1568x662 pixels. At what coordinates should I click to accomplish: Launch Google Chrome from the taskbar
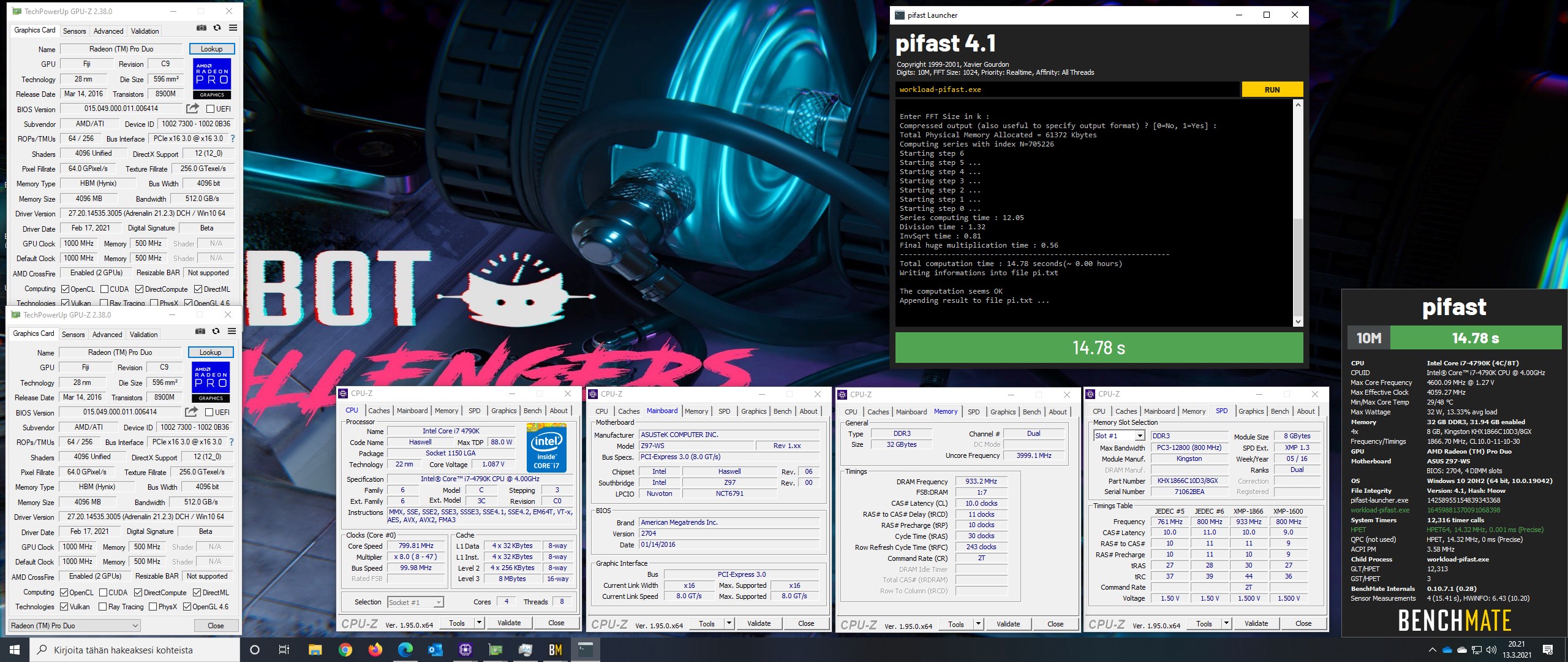pyautogui.click(x=345, y=650)
